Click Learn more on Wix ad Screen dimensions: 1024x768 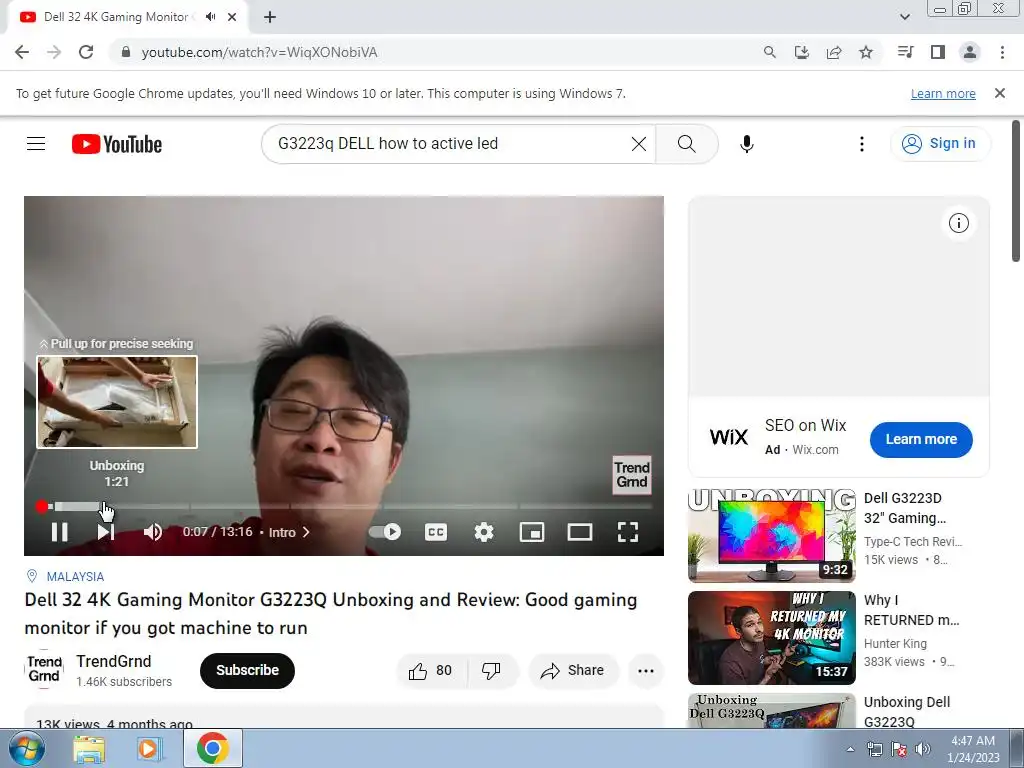coord(921,440)
